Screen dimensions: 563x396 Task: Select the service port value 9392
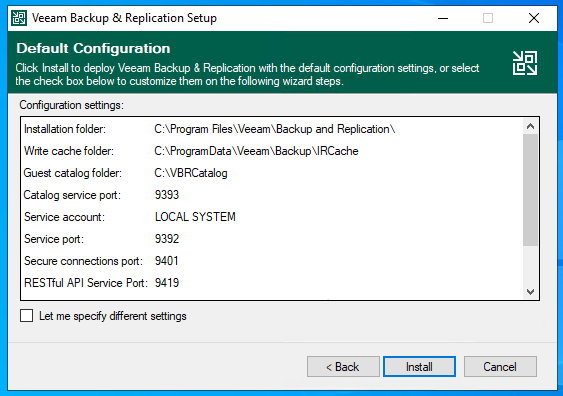coord(167,239)
